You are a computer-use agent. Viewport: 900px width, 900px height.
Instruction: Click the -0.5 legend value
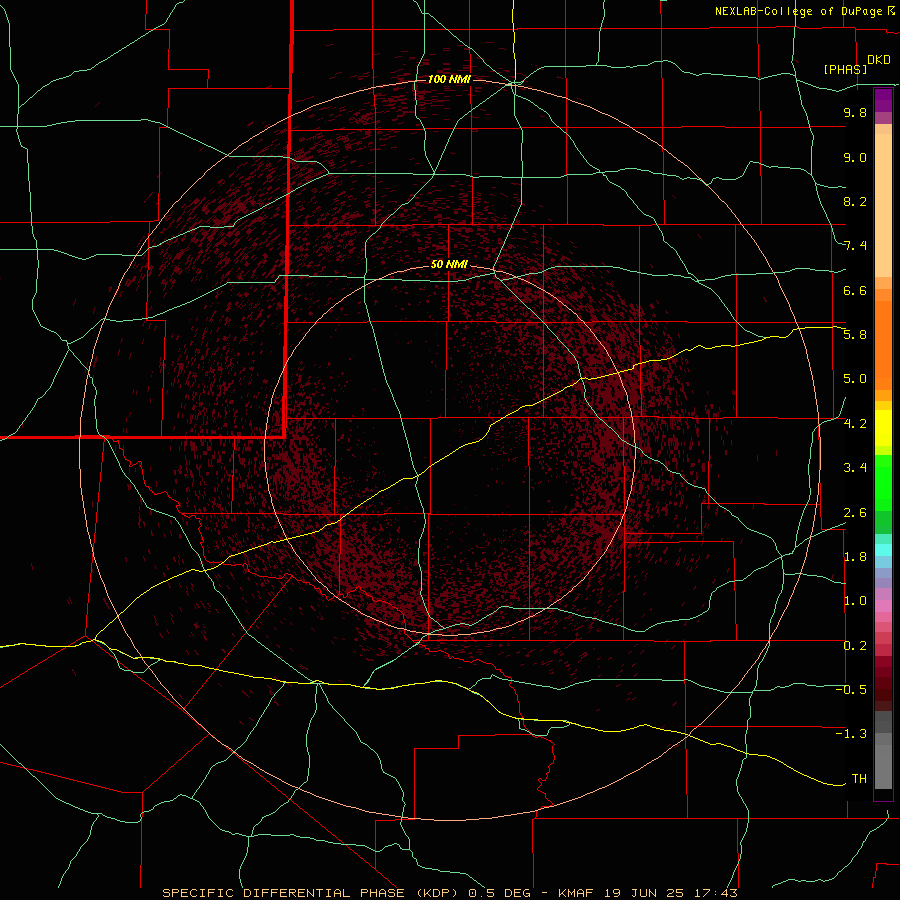click(851, 690)
